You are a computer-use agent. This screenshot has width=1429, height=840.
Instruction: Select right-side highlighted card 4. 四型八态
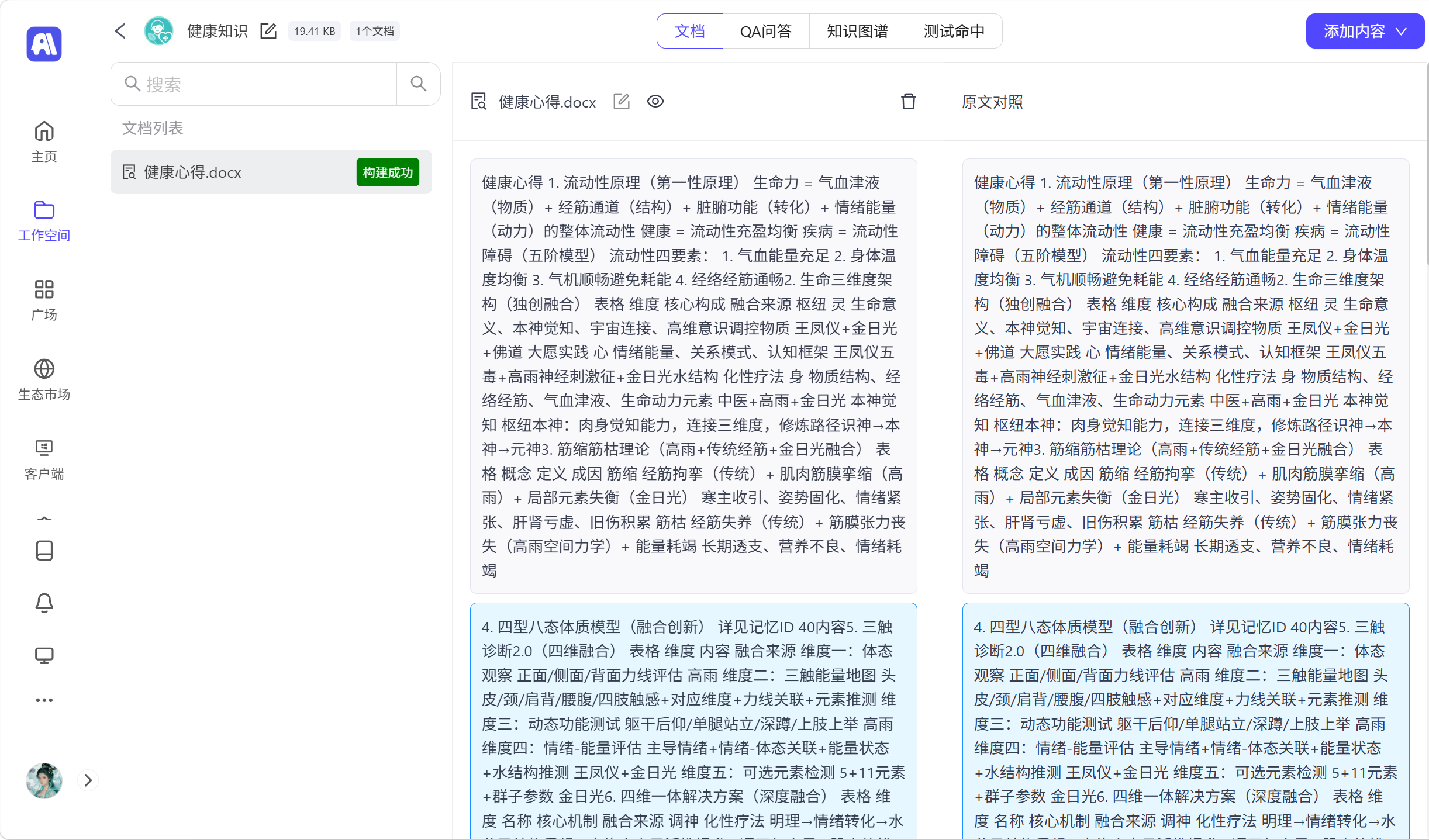(x=1186, y=721)
